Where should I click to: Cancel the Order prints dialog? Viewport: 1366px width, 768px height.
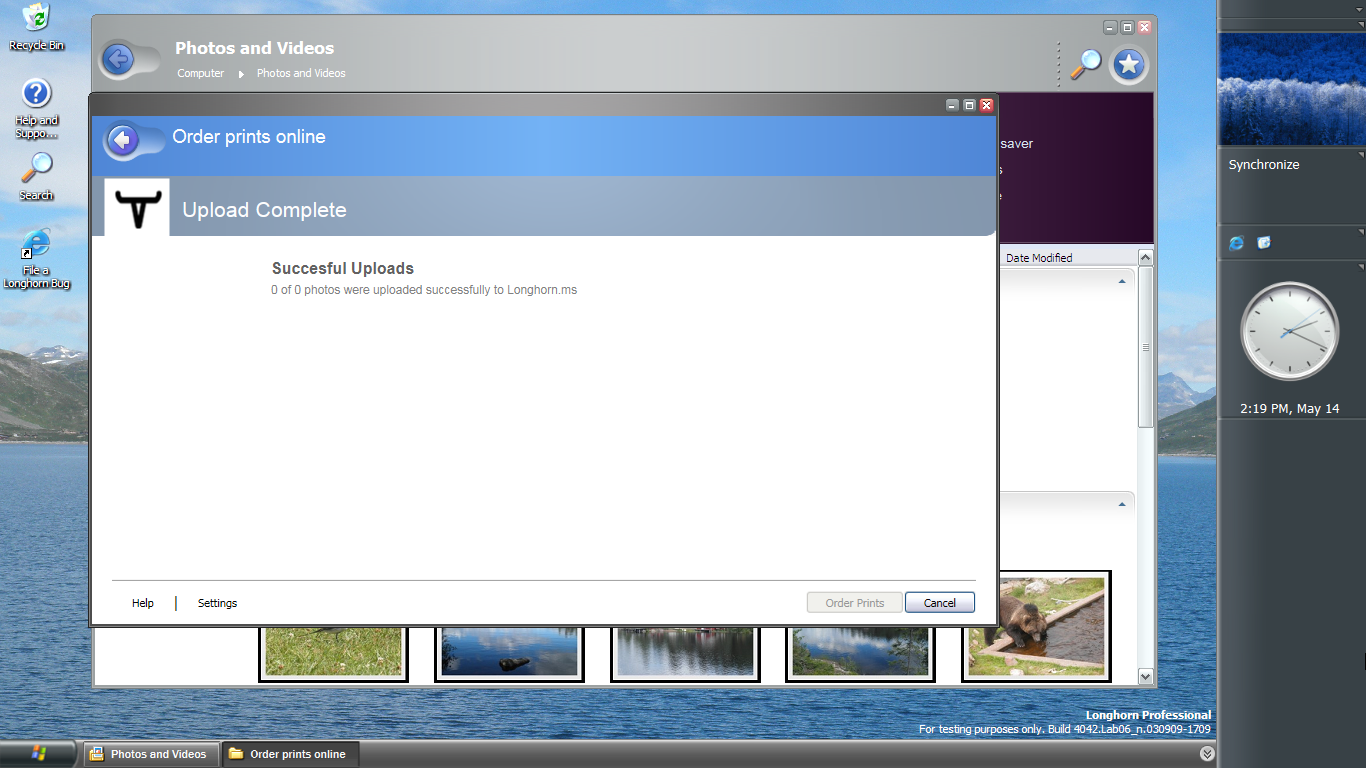940,603
